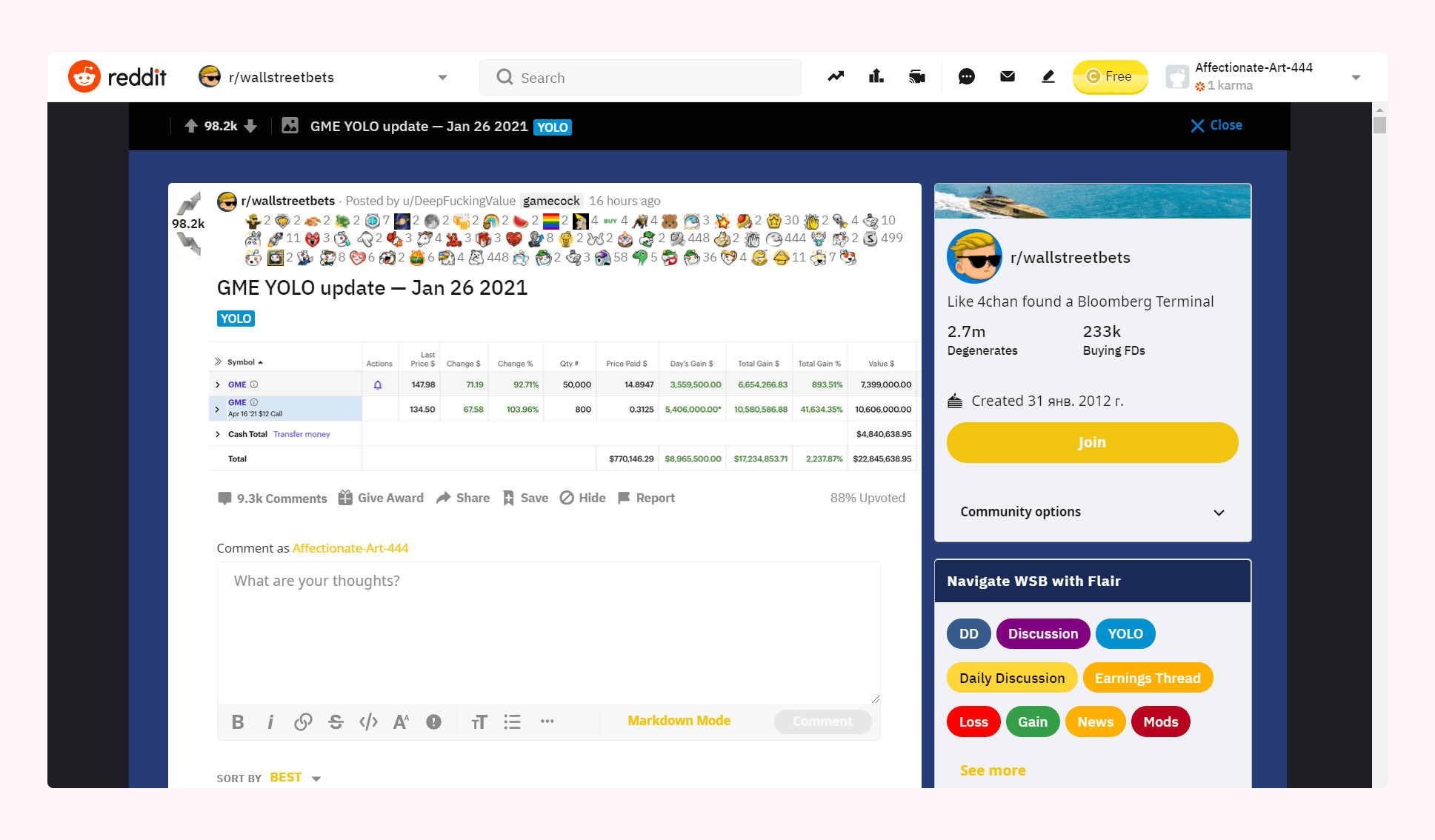Toggle Markdown Mode in comment editor
Image resolution: width=1435 pixels, height=840 pixels.
(x=679, y=721)
